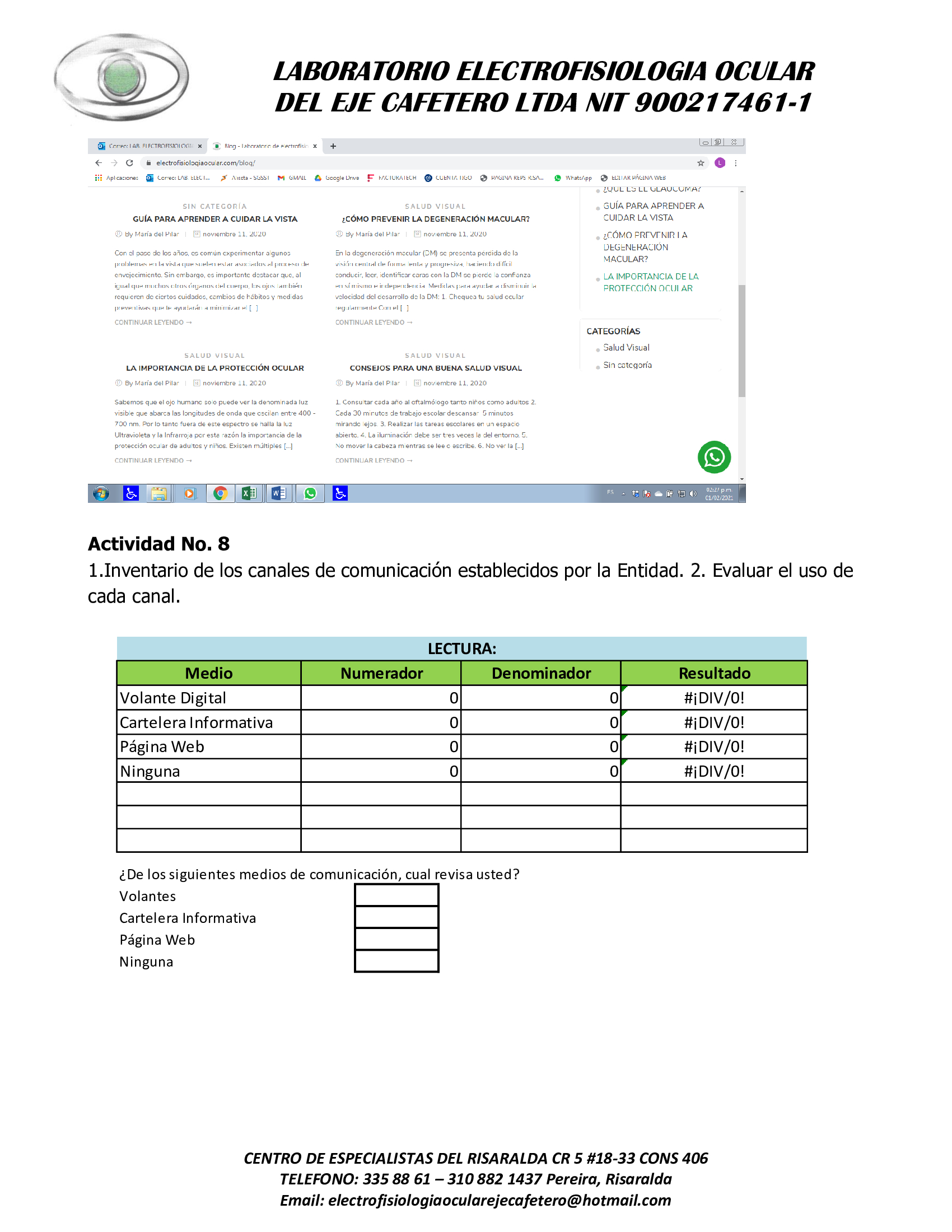Open the green WhatsApp chat bubble
Screen dimensions: 952x1232
point(714,457)
